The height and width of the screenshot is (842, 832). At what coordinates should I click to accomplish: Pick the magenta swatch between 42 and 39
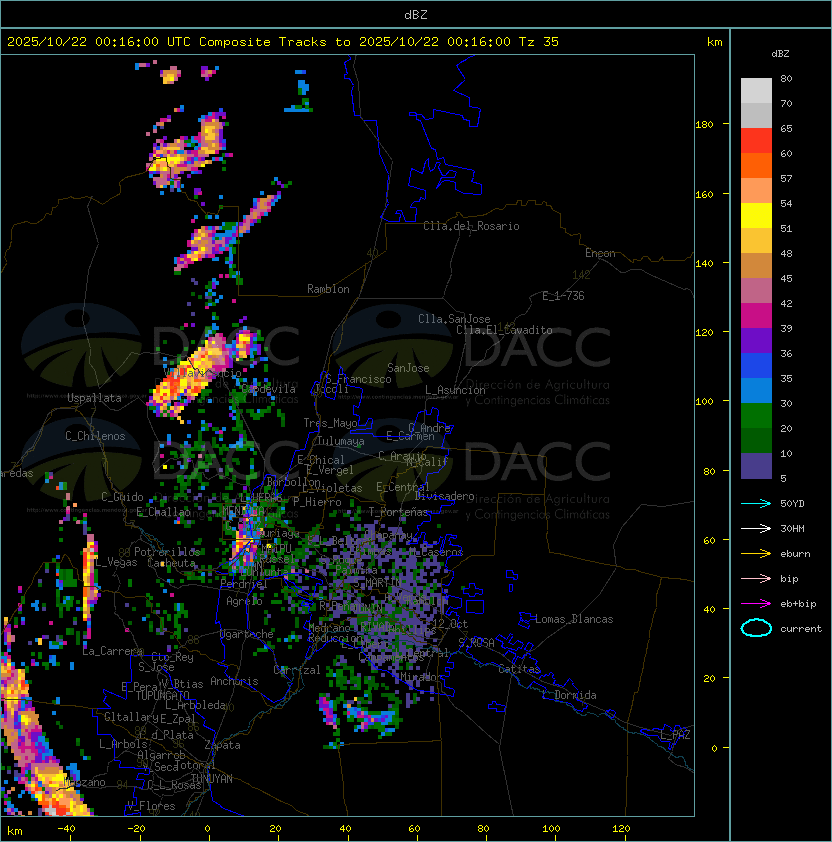[756, 316]
